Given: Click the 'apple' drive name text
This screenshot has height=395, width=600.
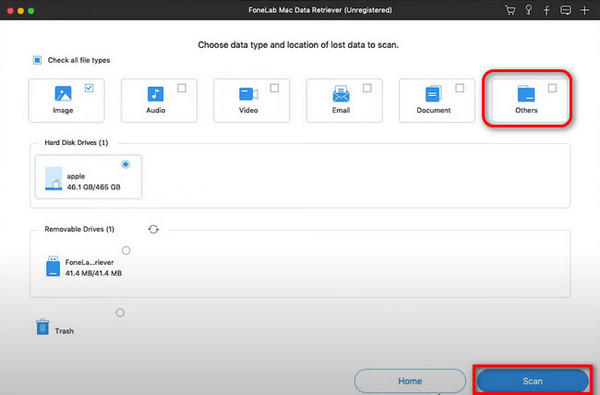Looking at the screenshot, I should pyautogui.click(x=76, y=176).
